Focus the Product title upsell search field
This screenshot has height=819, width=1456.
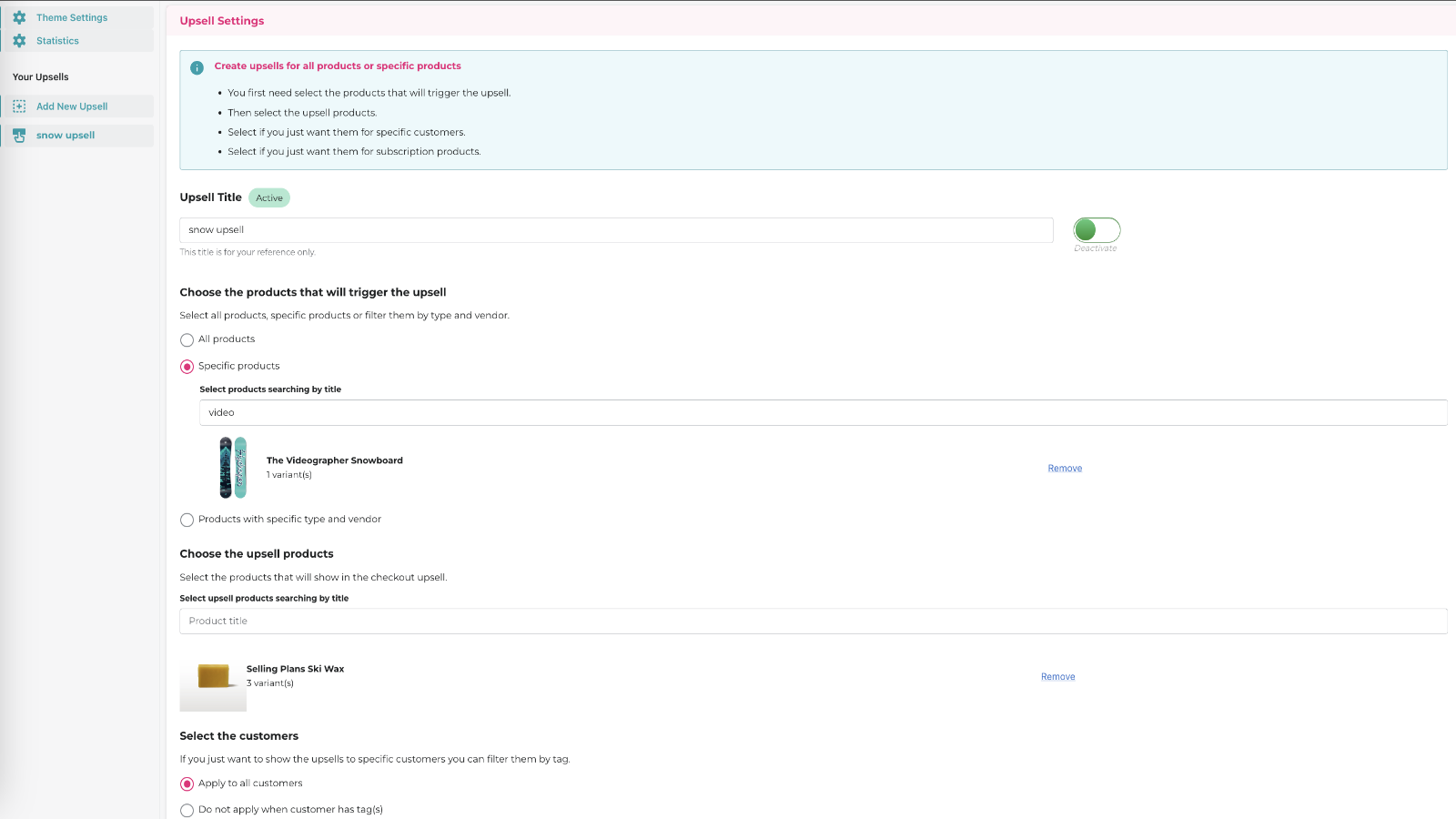tap(813, 621)
